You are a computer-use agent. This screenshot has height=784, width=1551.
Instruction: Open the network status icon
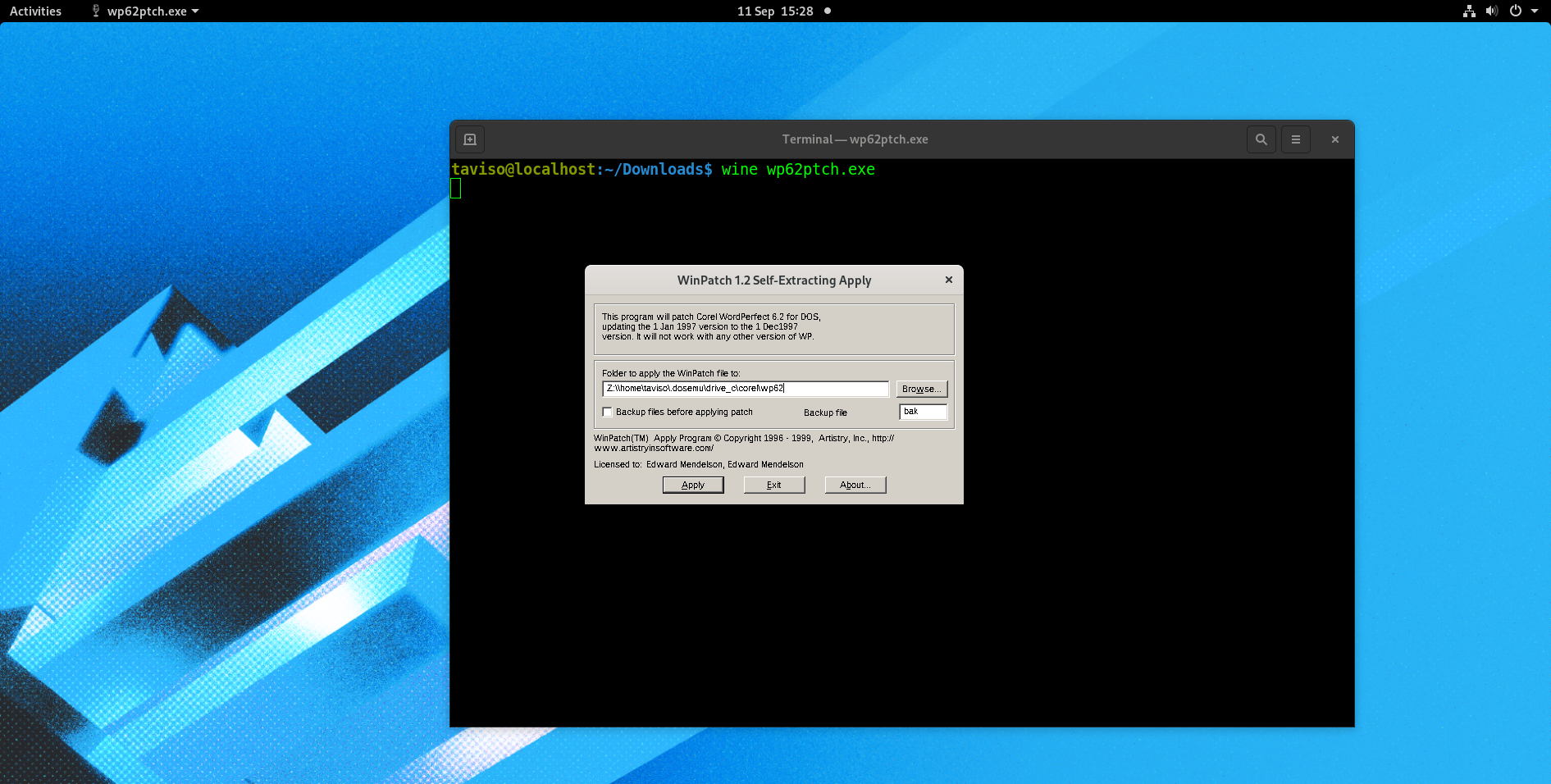[1469, 11]
